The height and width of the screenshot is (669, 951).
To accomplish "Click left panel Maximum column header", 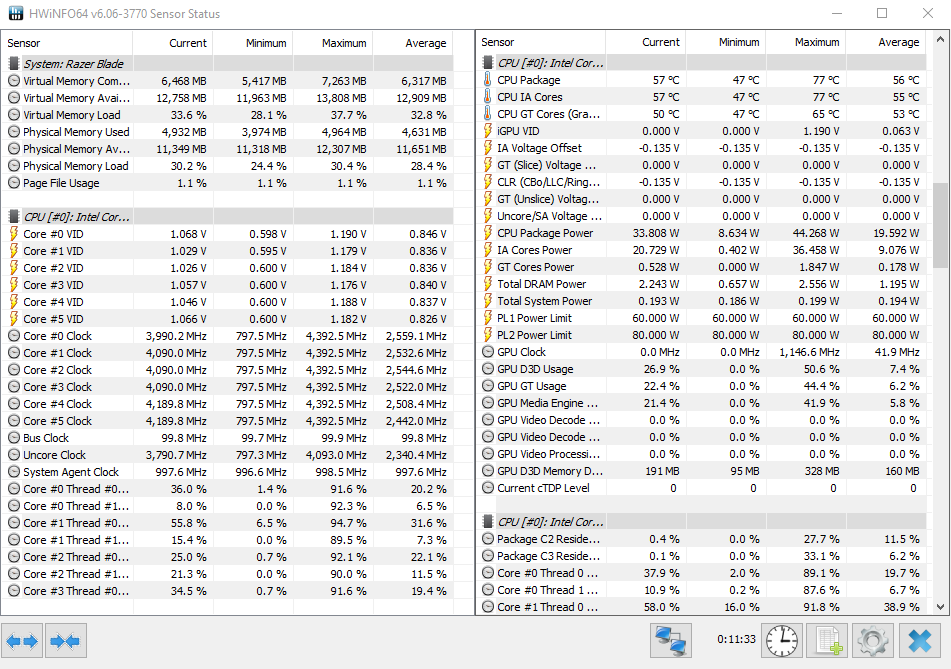I will click(333, 43).
